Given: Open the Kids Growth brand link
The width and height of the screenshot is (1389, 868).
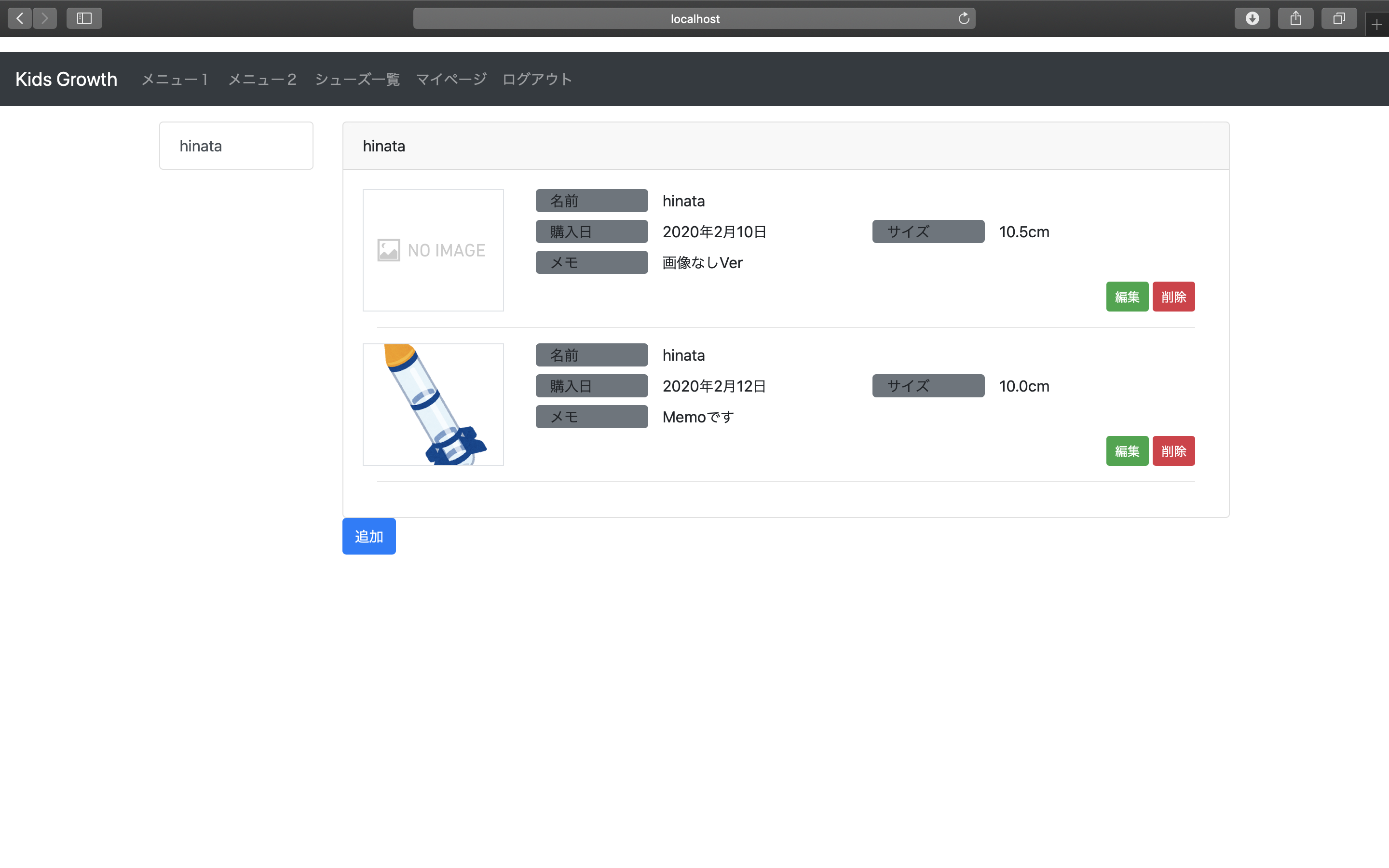Looking at the screenshot, I should (x=66, y=79).
